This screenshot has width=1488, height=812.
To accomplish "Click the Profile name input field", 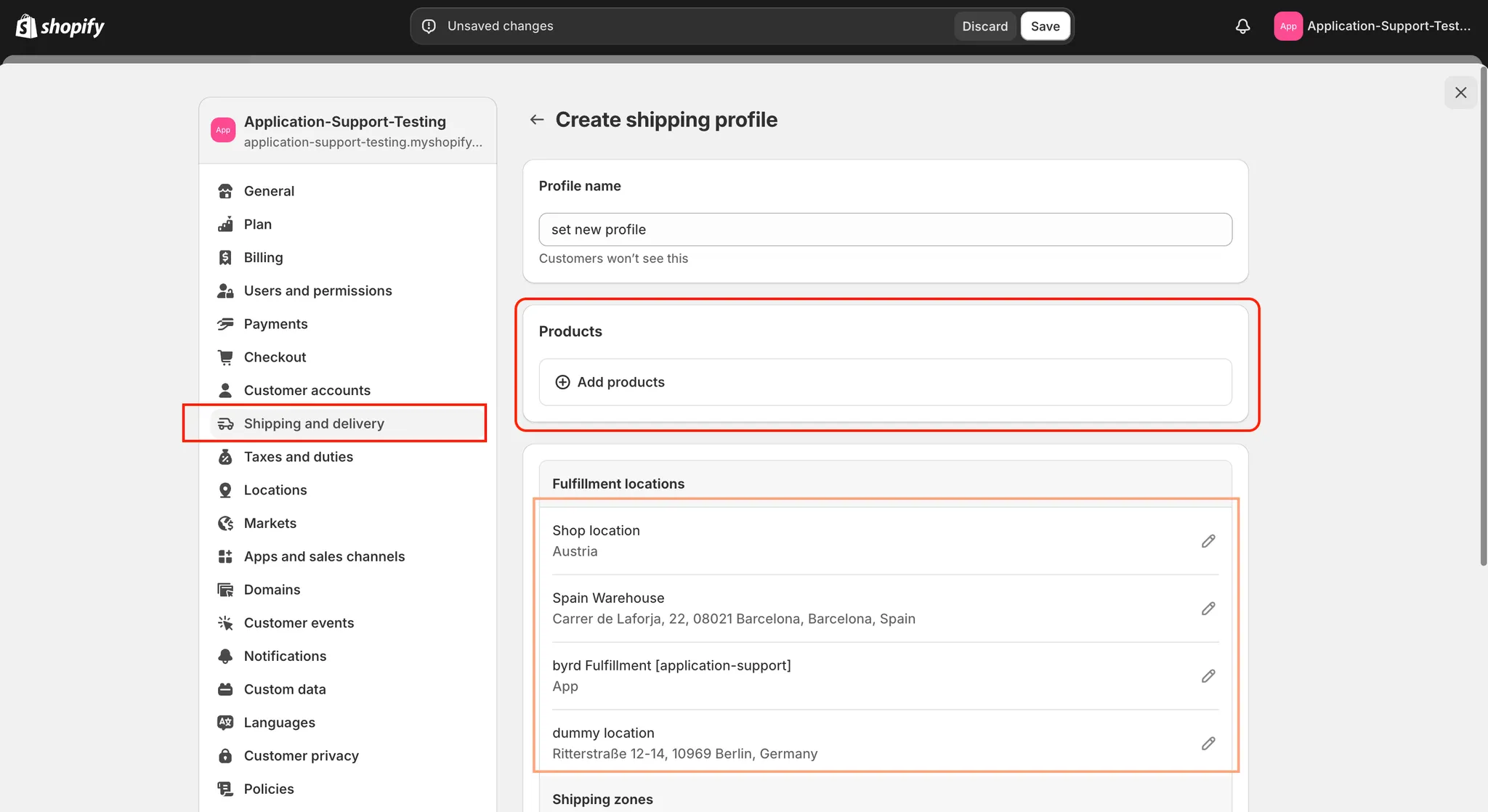I will pos(885,230).
